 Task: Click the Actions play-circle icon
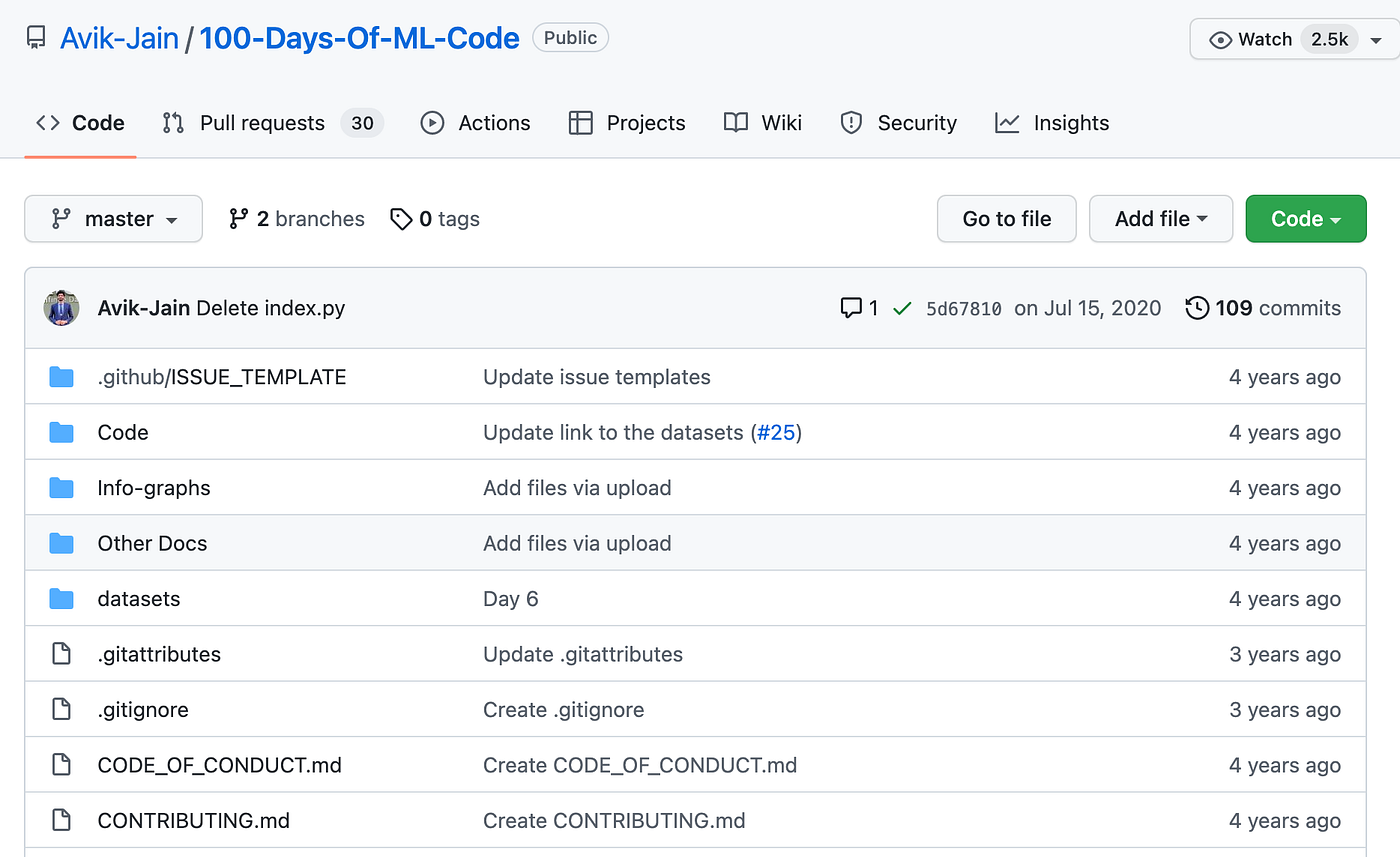(431, 122)
